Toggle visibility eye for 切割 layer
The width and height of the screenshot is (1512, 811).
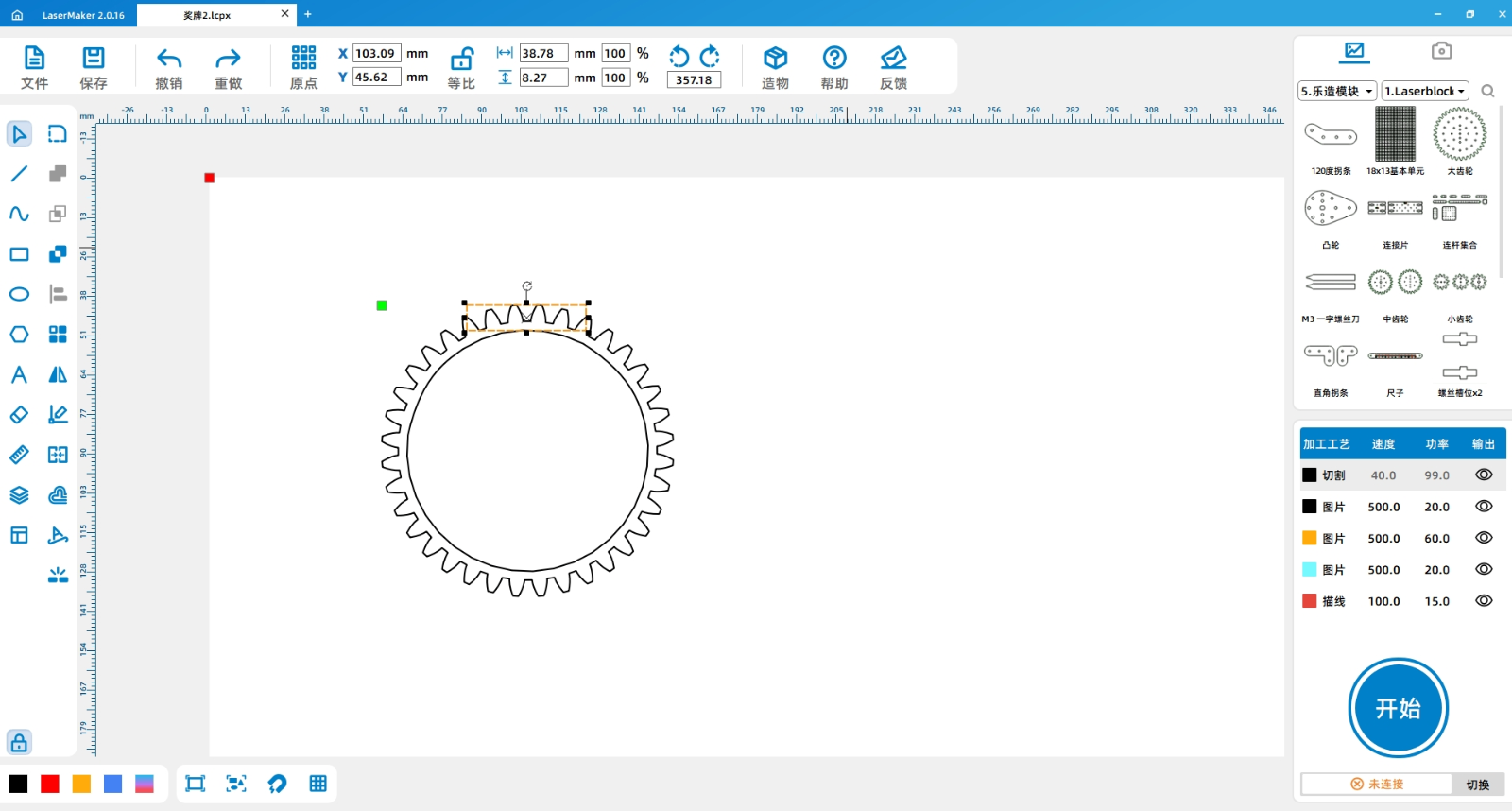click(x=1484, y=475)
